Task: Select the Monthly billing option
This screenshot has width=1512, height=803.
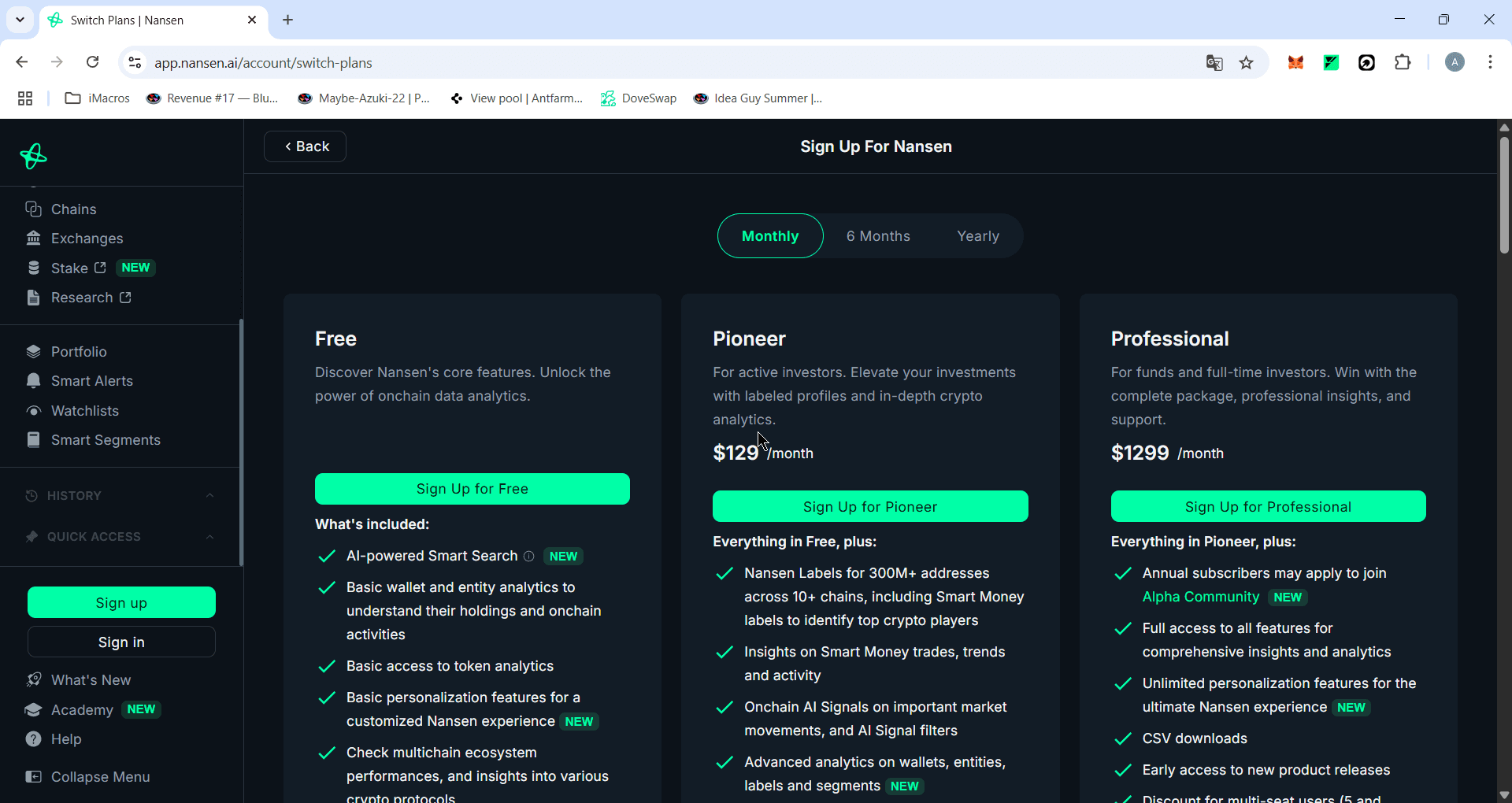Action: (770, 236)
